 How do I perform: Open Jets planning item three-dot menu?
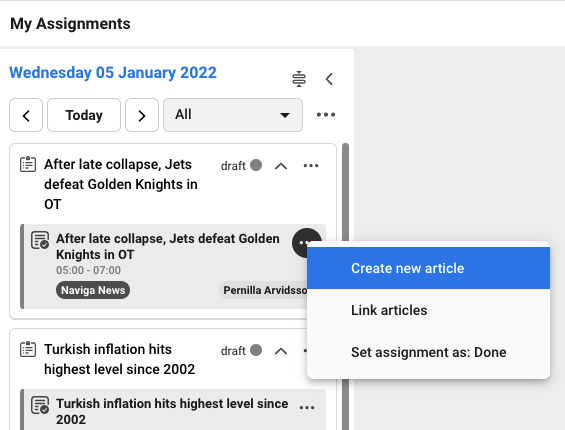coord(311,166)
